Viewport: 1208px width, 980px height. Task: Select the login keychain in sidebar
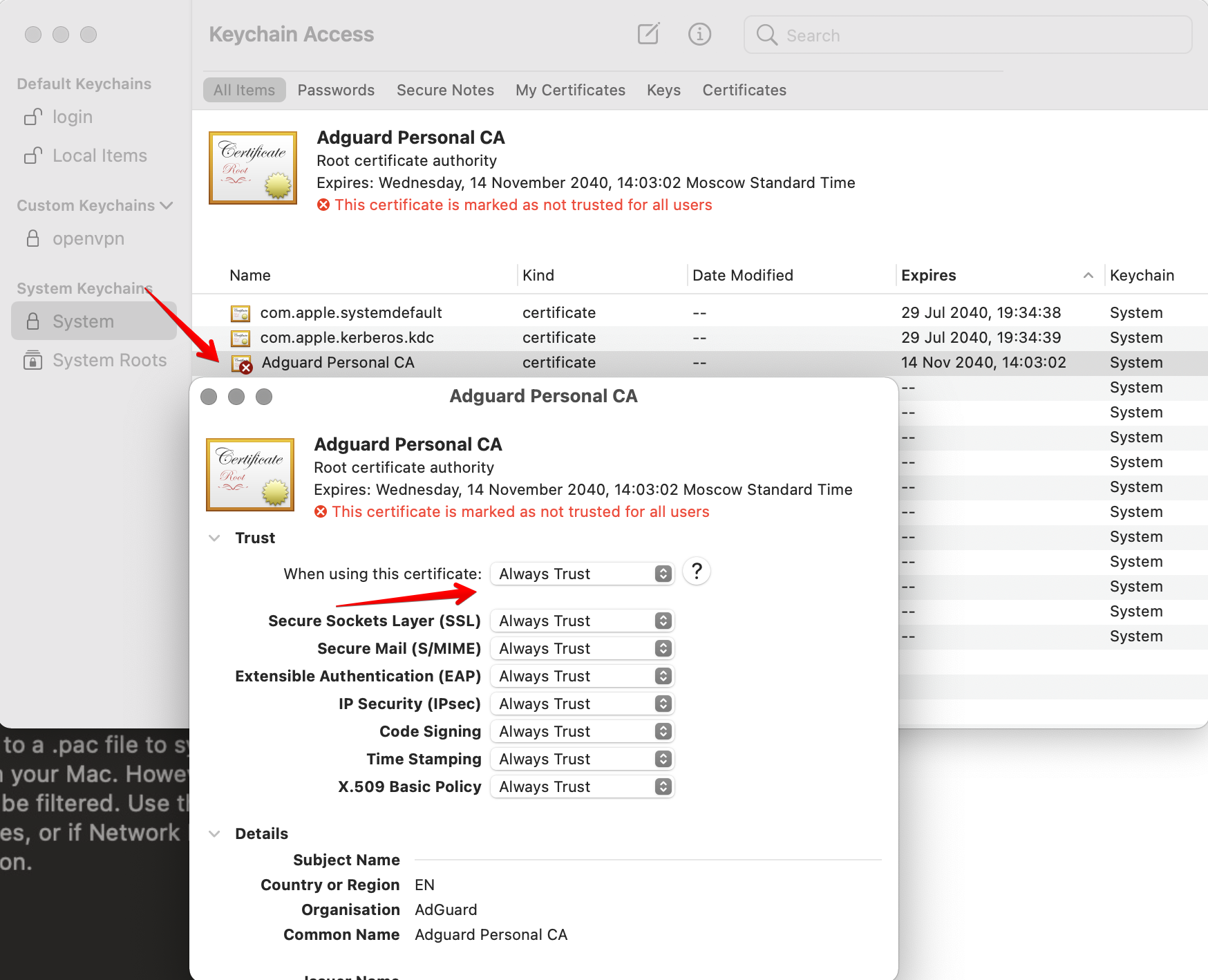tap(73, 117)
